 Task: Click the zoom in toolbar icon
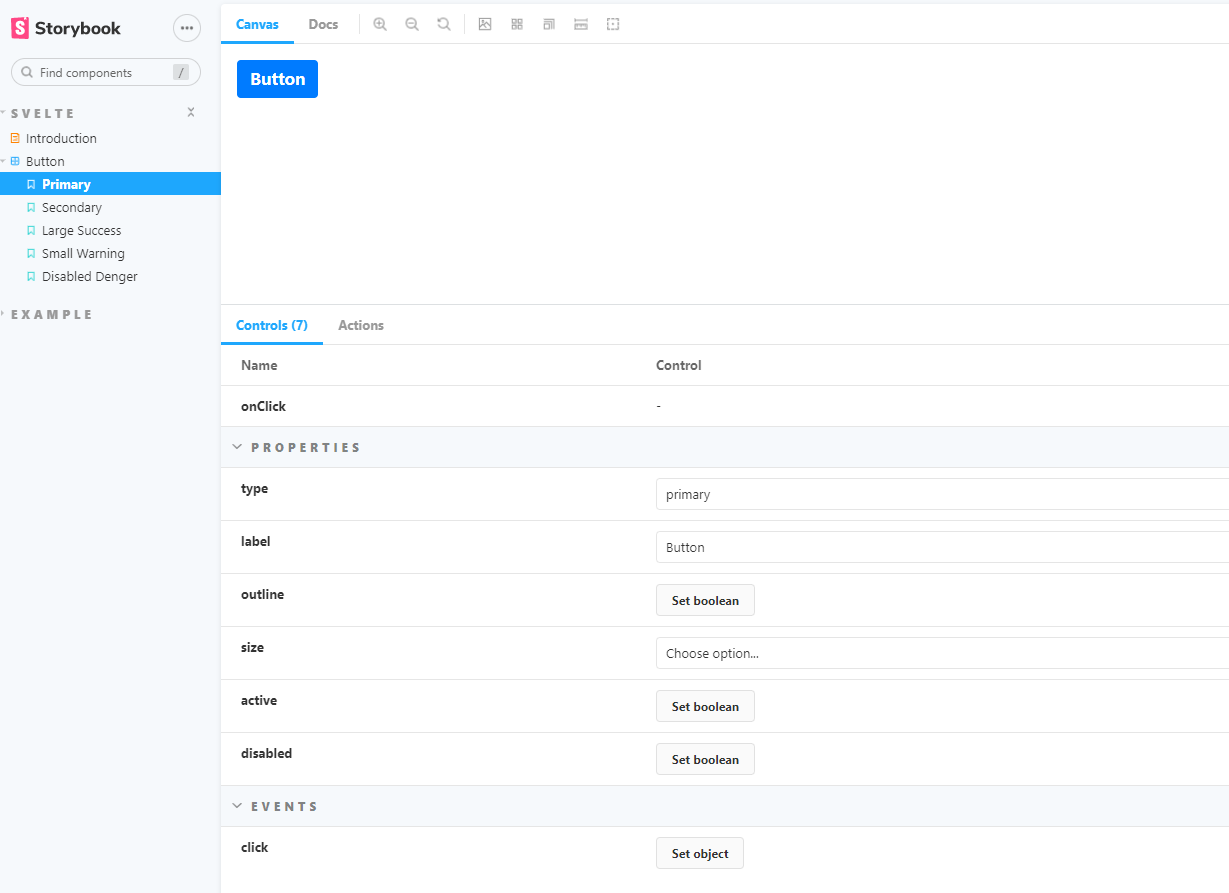pos(380,24)
